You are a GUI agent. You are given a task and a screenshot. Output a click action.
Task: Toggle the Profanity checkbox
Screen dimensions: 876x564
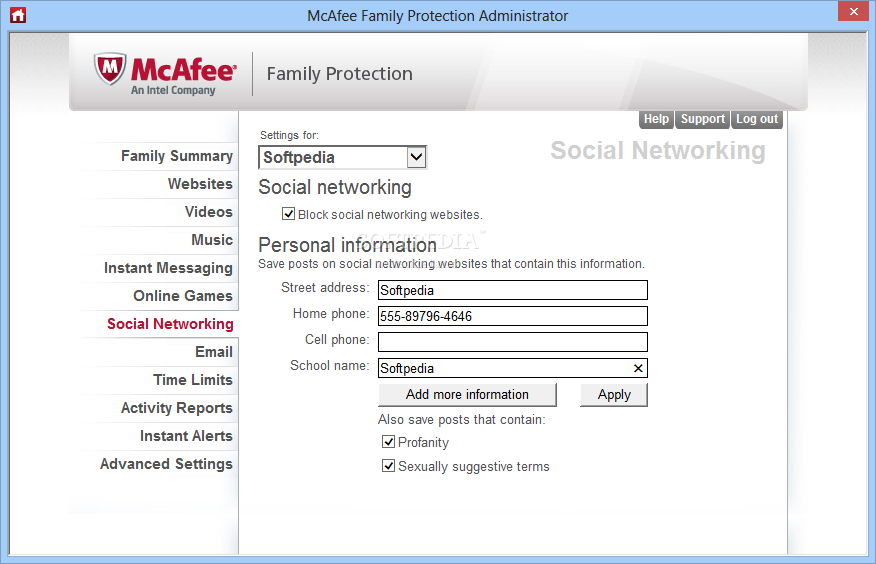click(x=388, y=442)
